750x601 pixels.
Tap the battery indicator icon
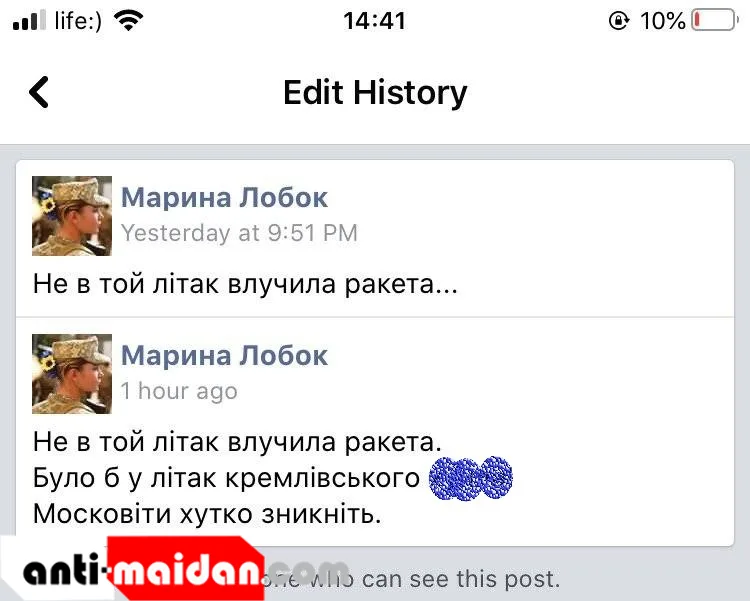[x=715, y=20]
